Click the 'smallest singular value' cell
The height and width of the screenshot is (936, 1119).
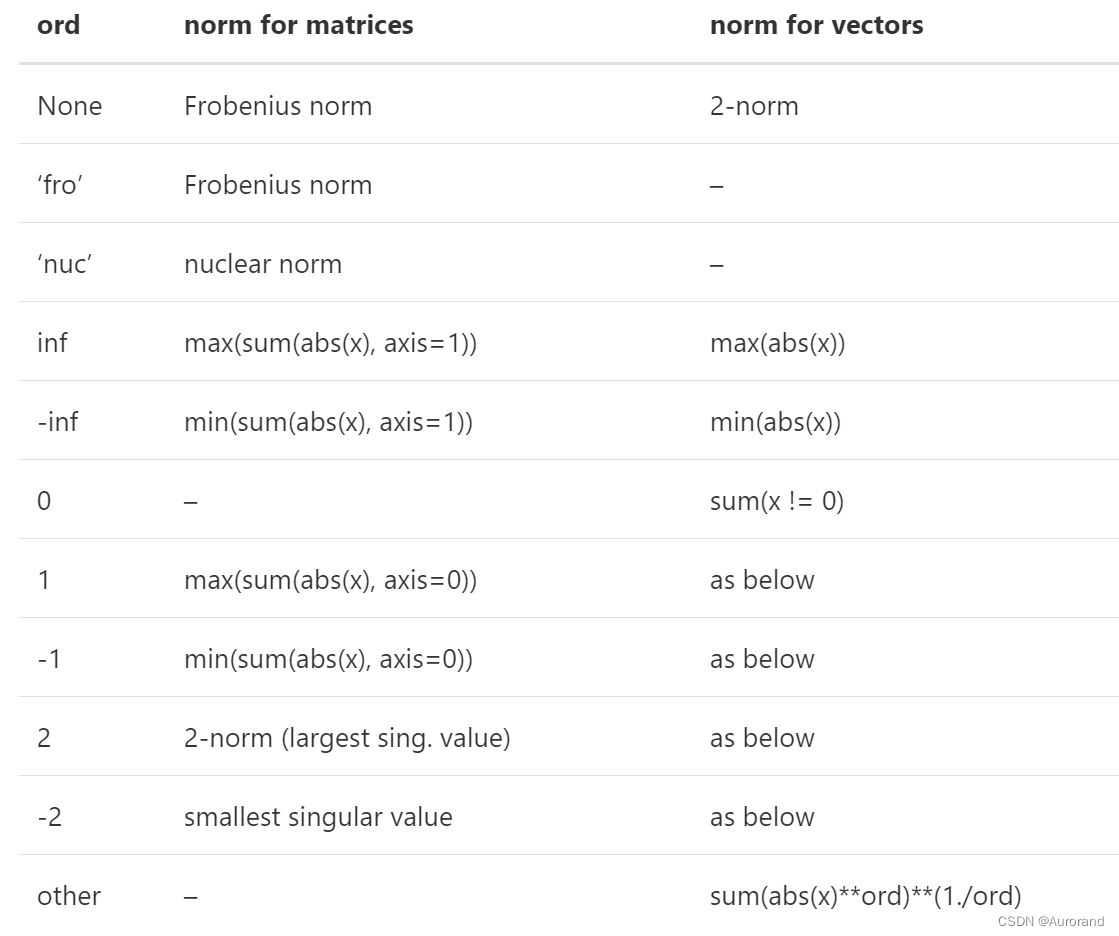[x=318, y=817]
